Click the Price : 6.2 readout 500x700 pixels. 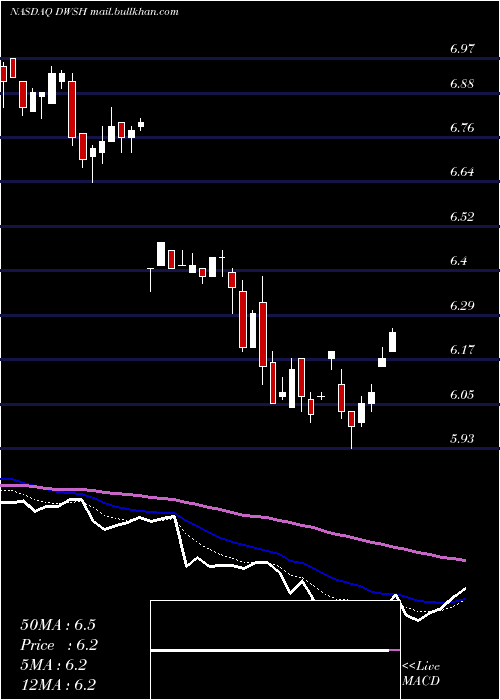coord(59,645)
